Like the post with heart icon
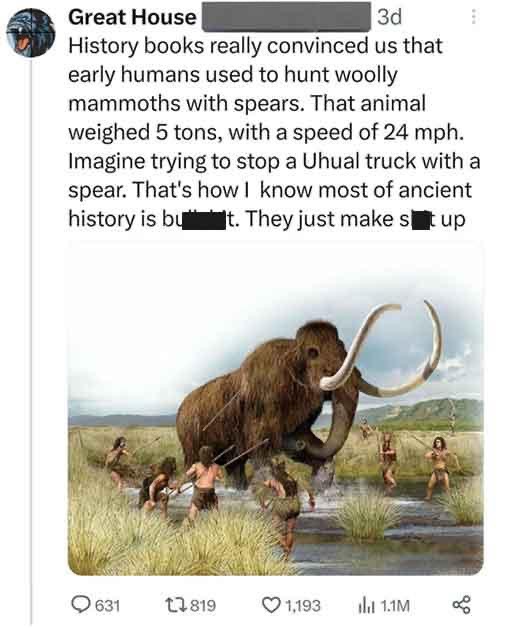Screen dimensions: 510x628 (271, 605)
